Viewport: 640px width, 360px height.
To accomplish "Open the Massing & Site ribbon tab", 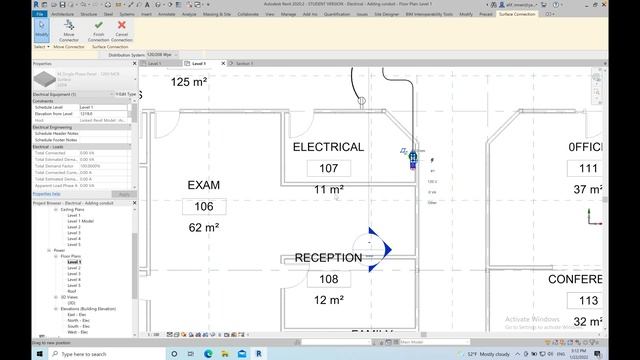I will click(x=217, y=14).
